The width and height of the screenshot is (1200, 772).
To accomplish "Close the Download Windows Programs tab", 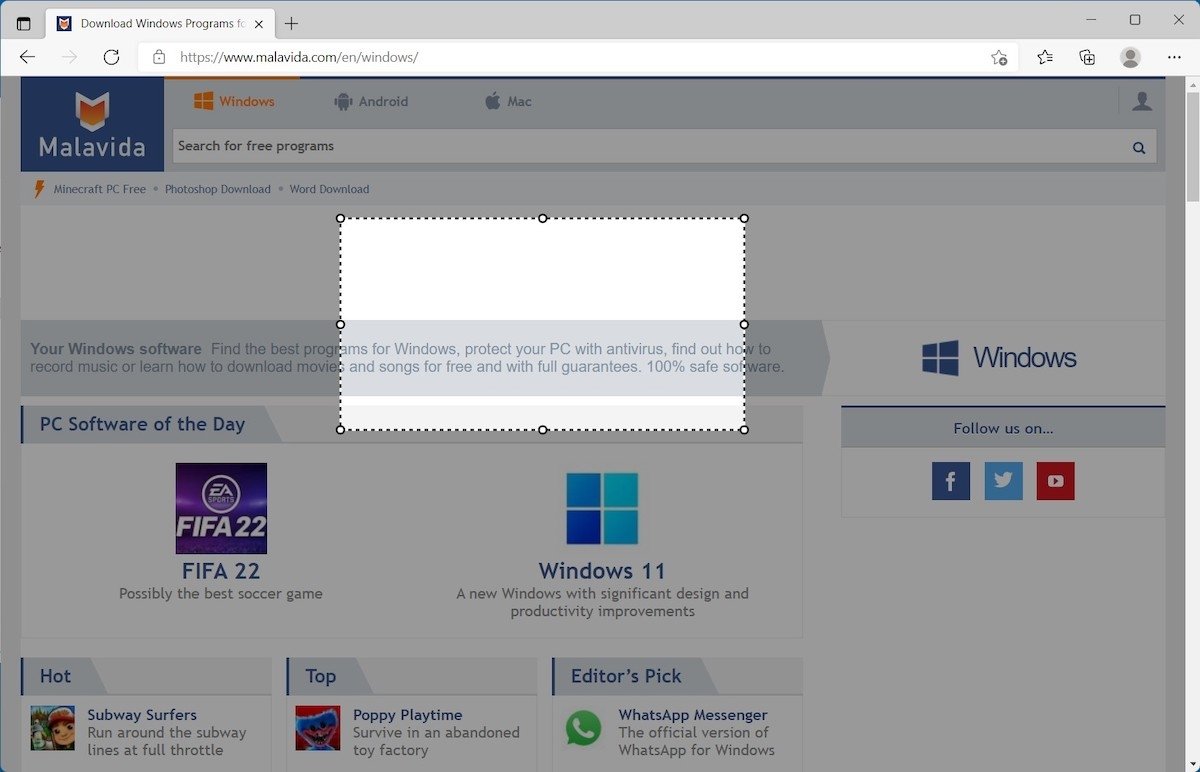I will pos(261,23).
